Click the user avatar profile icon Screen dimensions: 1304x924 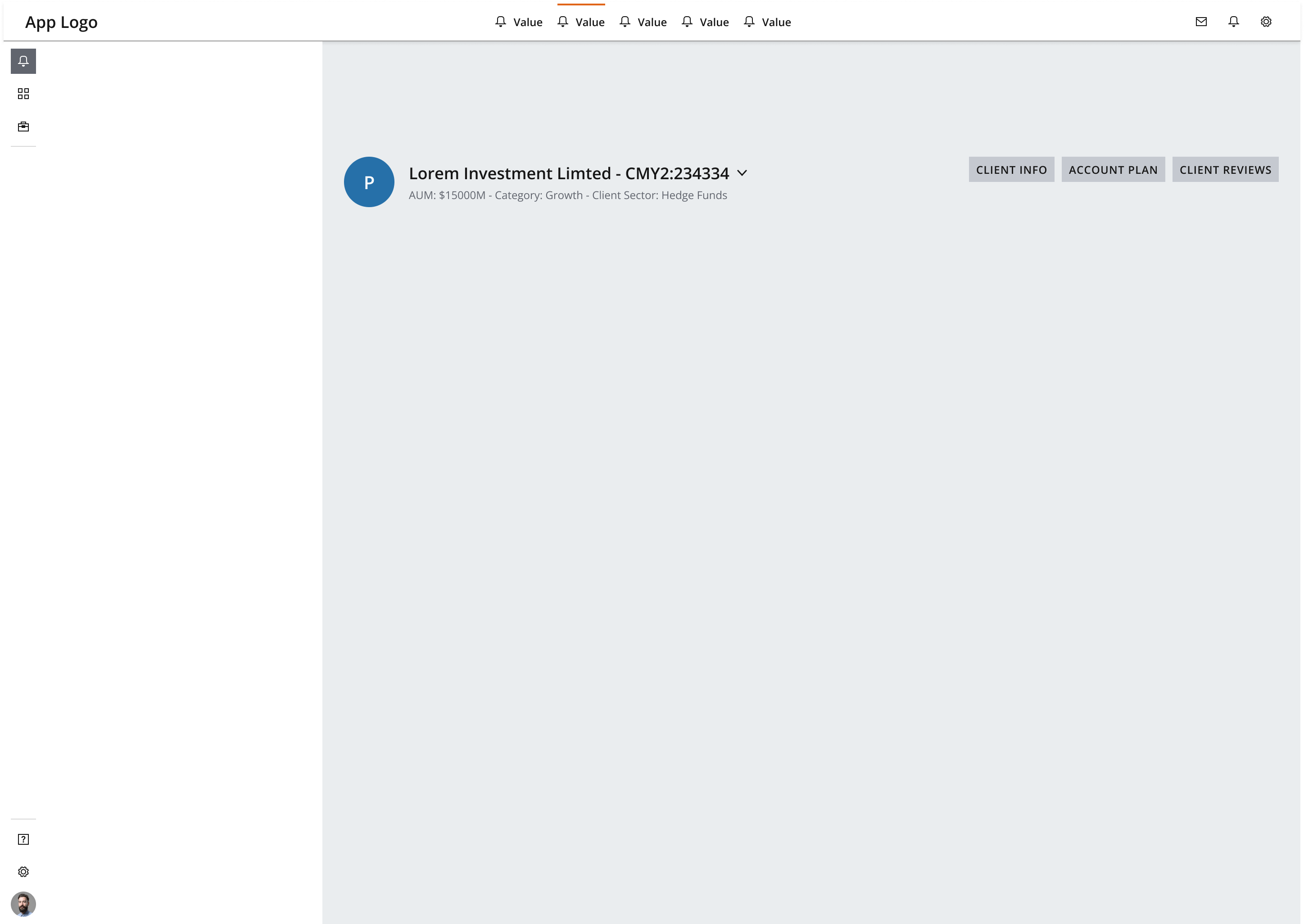point(23,904)
